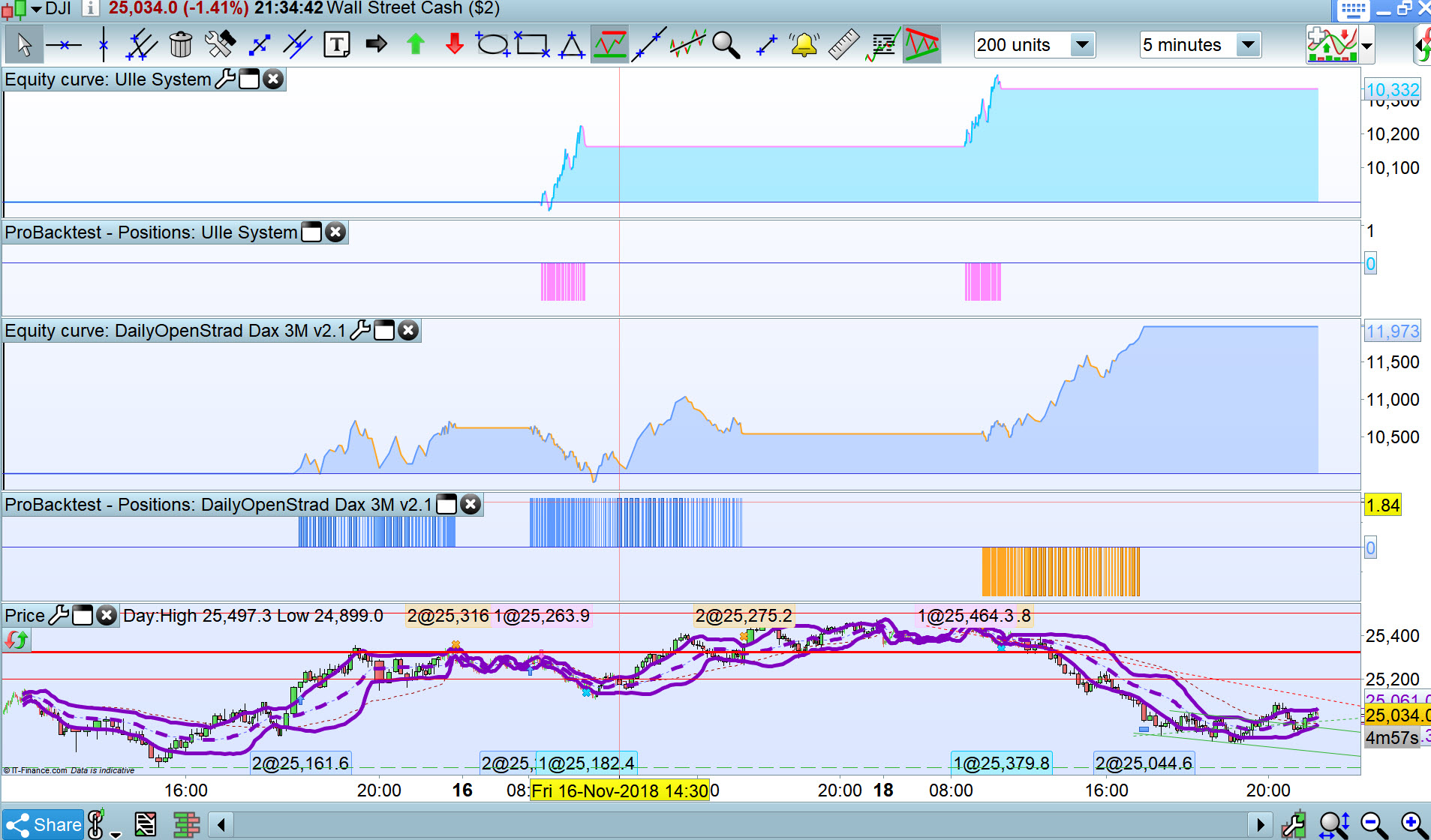Activate the magnifying glass zoom tool
Screen dimensions: 1431x840
tap(726, 45)
